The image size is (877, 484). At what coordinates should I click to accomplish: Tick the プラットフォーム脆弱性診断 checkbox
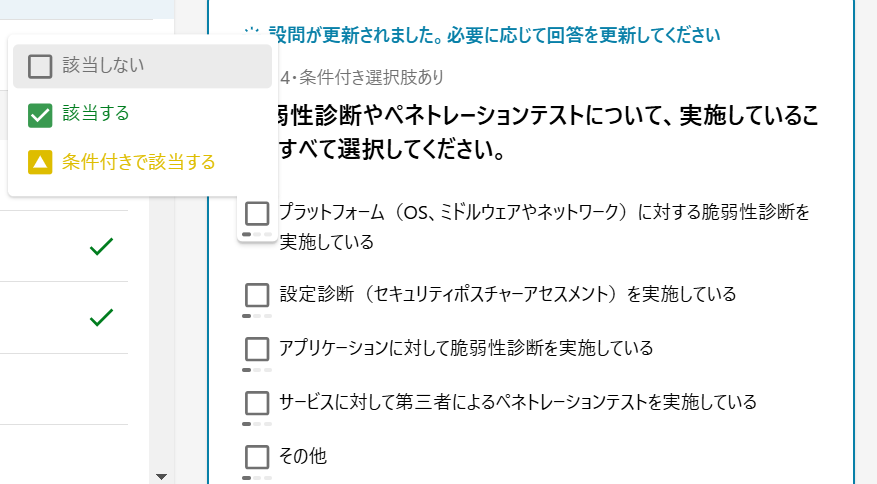(257, 214)
